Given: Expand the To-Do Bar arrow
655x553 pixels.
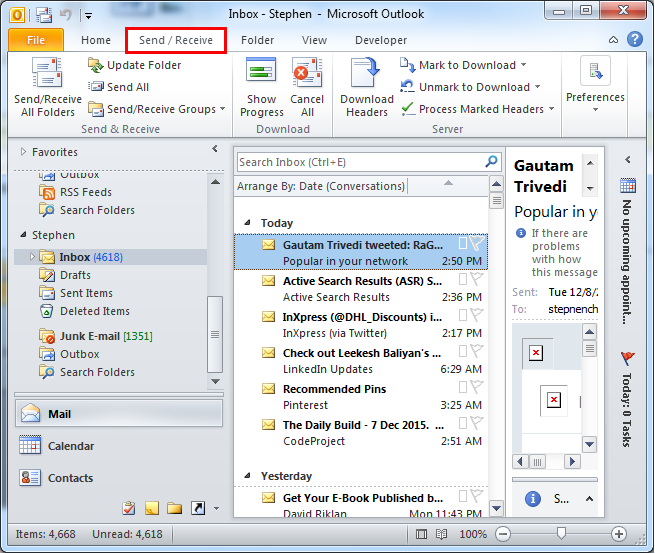Looking at the screenshot, I should pos(627,160).
